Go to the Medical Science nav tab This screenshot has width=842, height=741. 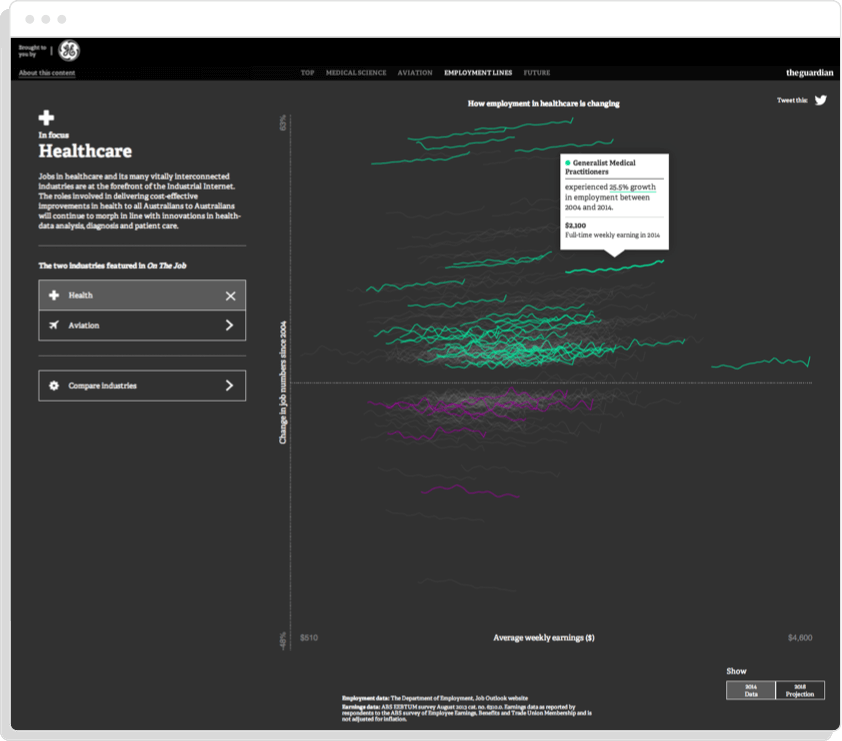click(x=355, y=73)
